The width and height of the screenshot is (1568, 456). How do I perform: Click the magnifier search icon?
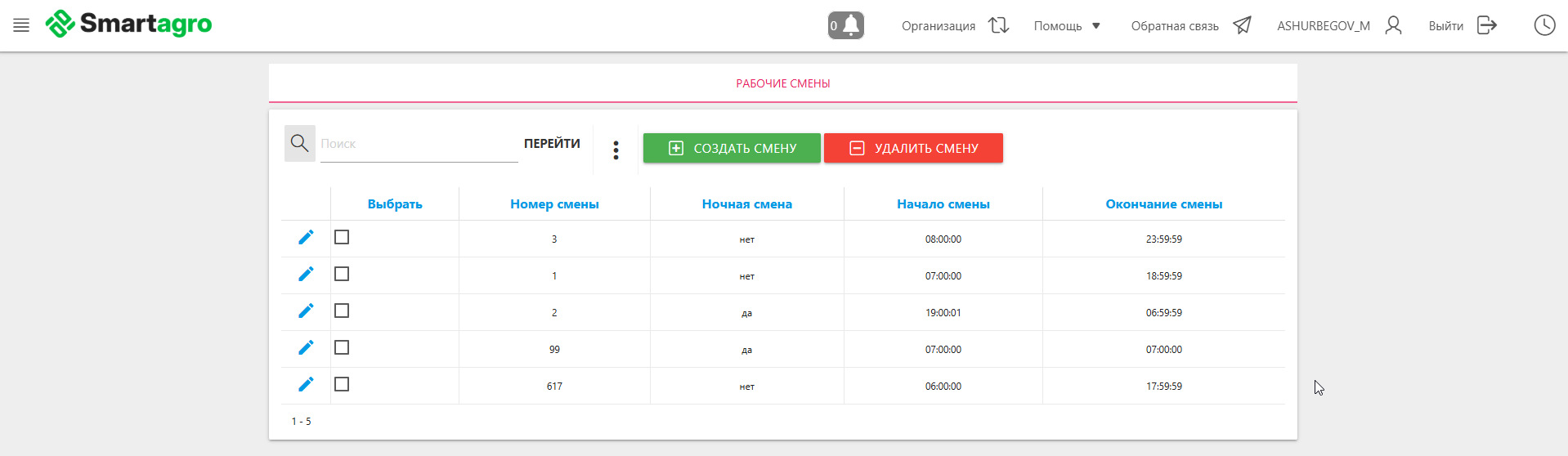tap(299, 144)
